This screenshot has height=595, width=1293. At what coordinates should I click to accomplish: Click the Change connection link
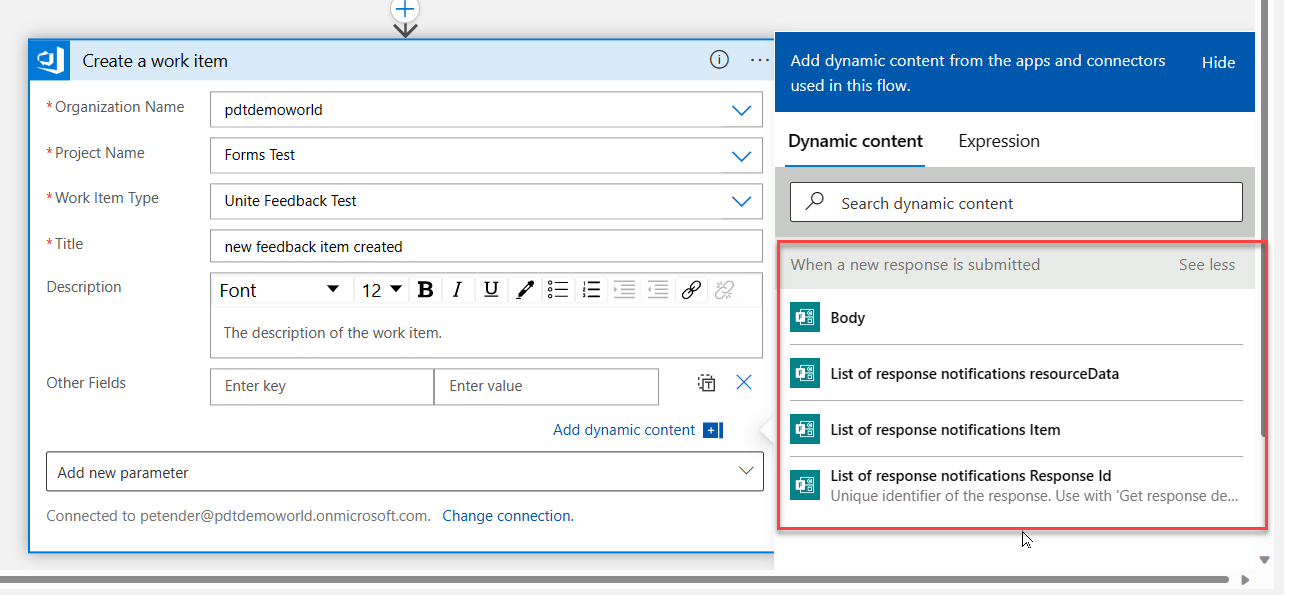(508, 515)
